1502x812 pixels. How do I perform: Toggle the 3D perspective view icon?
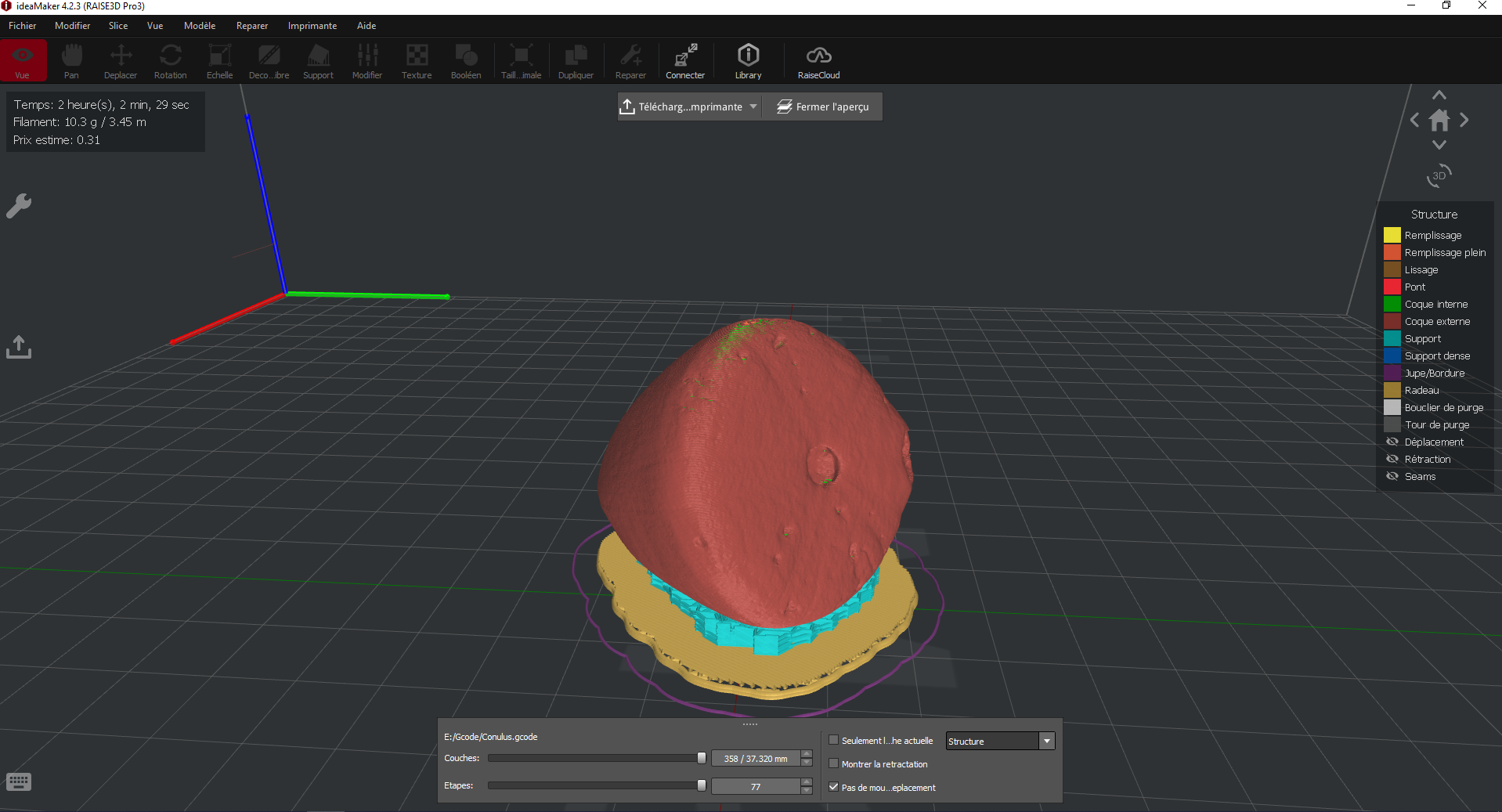tap(1439, 175)
